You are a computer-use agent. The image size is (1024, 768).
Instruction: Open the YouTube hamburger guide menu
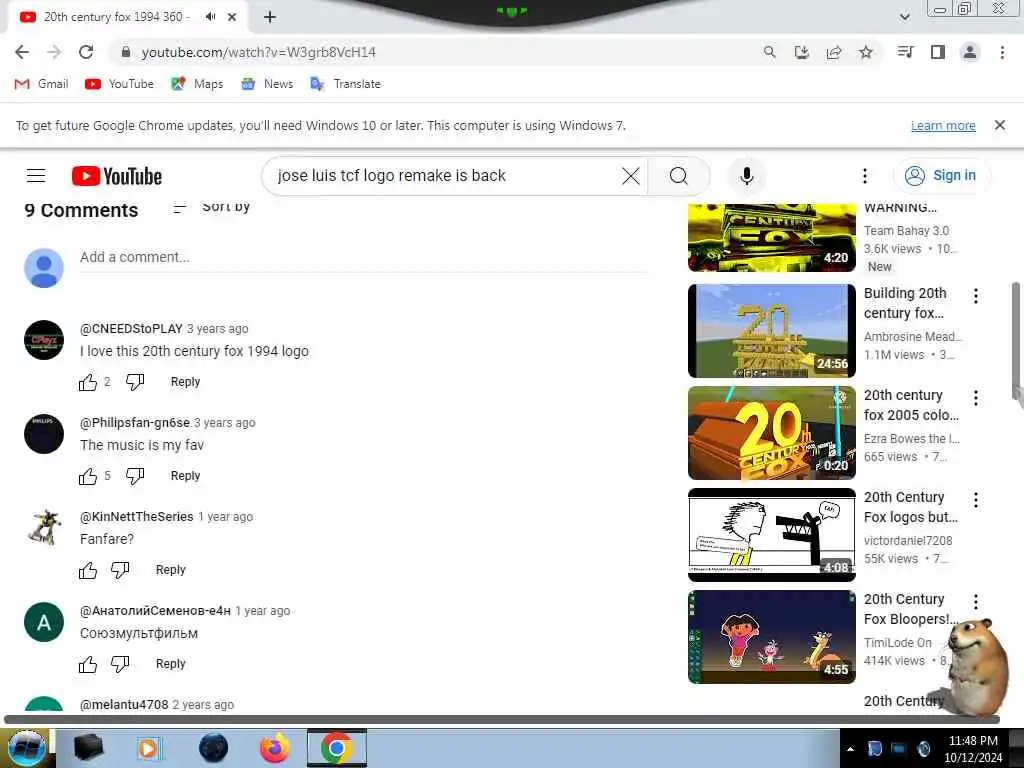point(36,176)
